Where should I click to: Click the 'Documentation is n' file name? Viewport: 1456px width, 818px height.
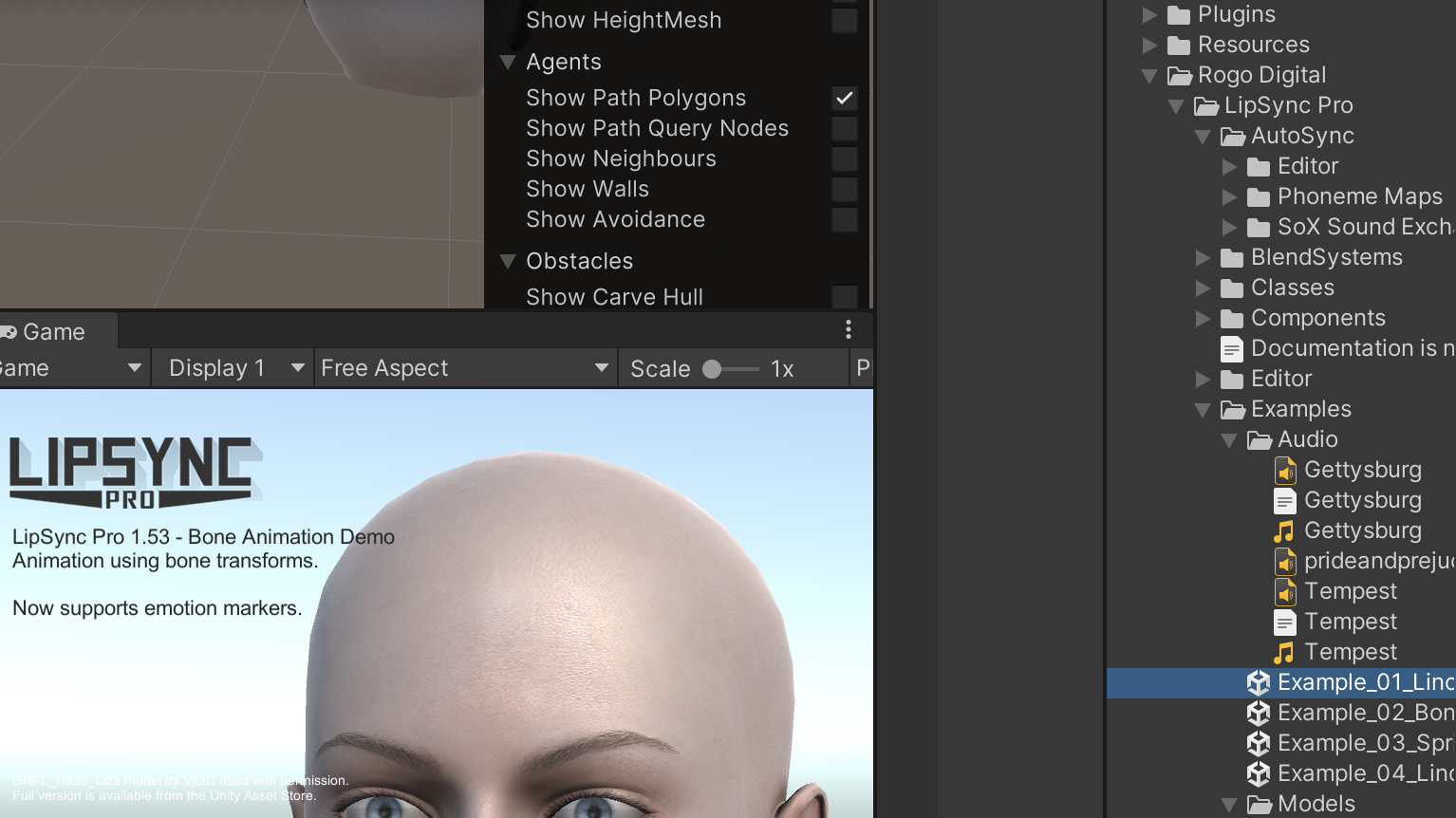[x=1353, y=348]
